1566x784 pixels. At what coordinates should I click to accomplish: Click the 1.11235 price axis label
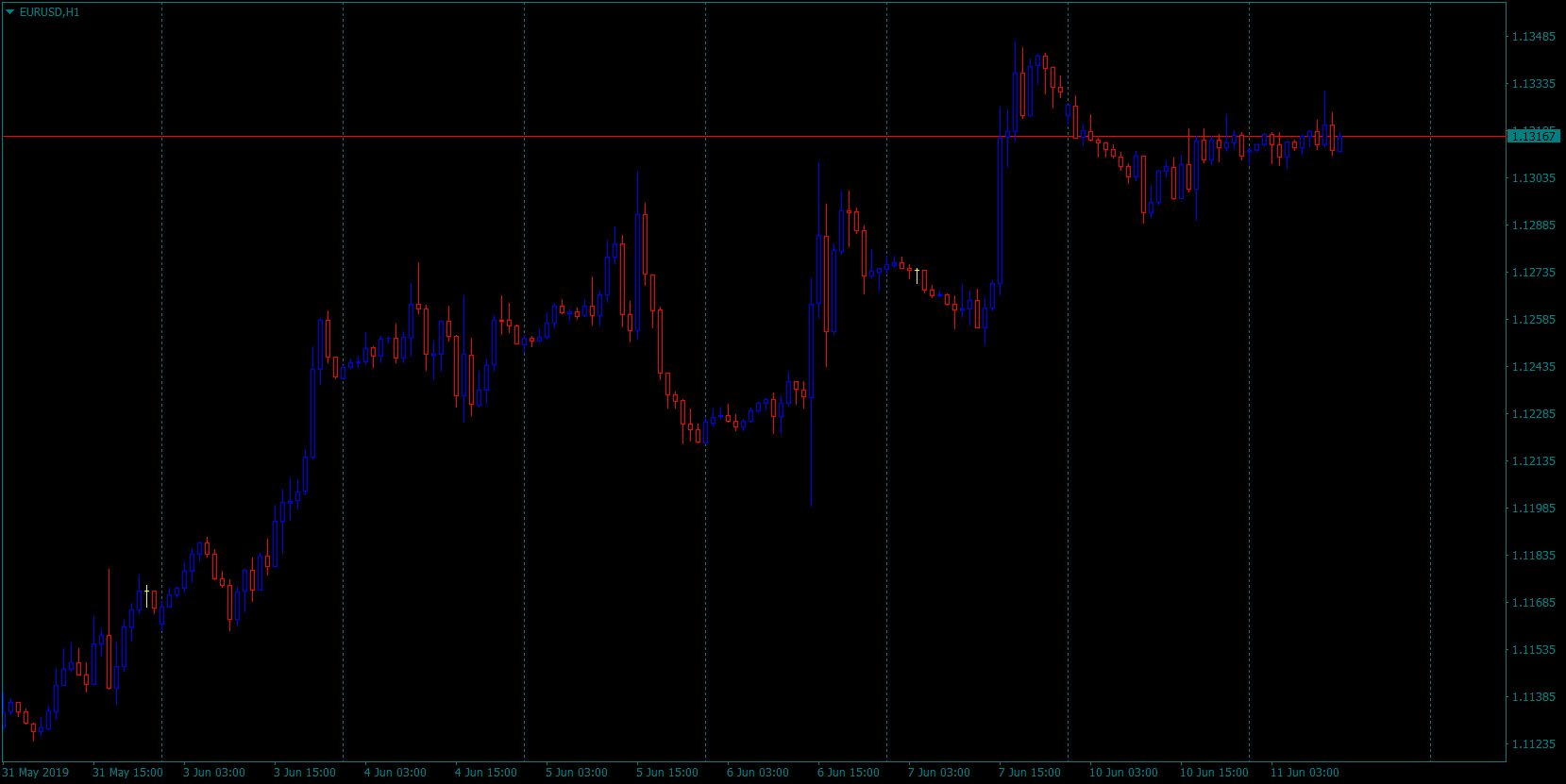pyautogui.click(x=1534, y=744)
